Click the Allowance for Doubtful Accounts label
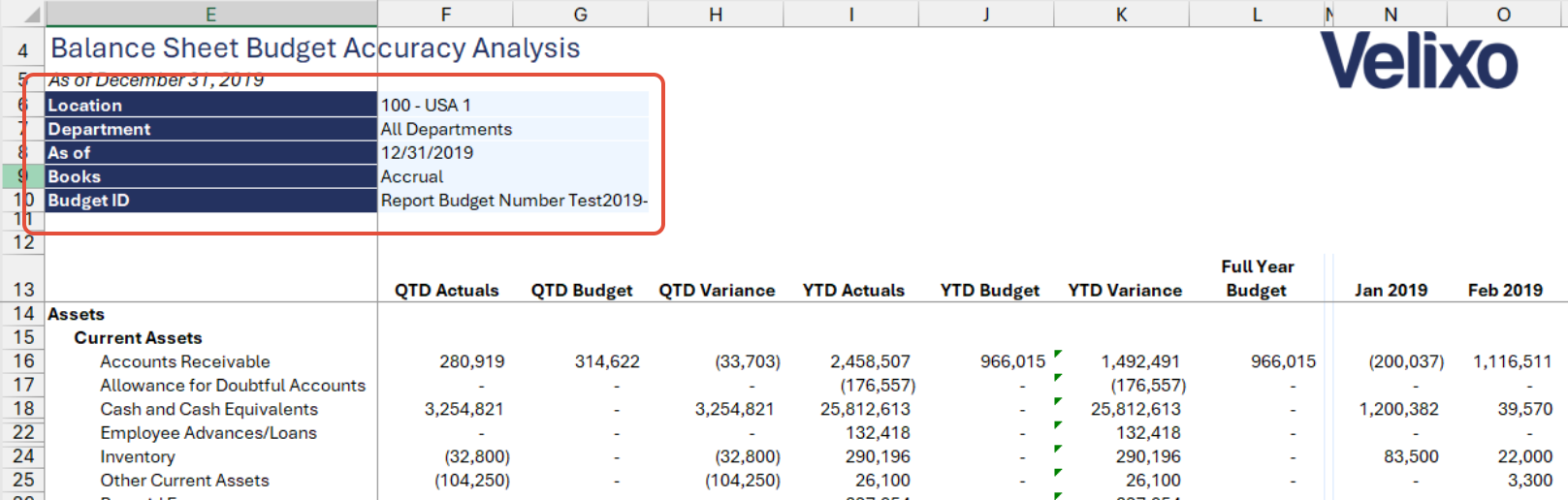The width and height of the screenshot is (1568, 500). 233,385
